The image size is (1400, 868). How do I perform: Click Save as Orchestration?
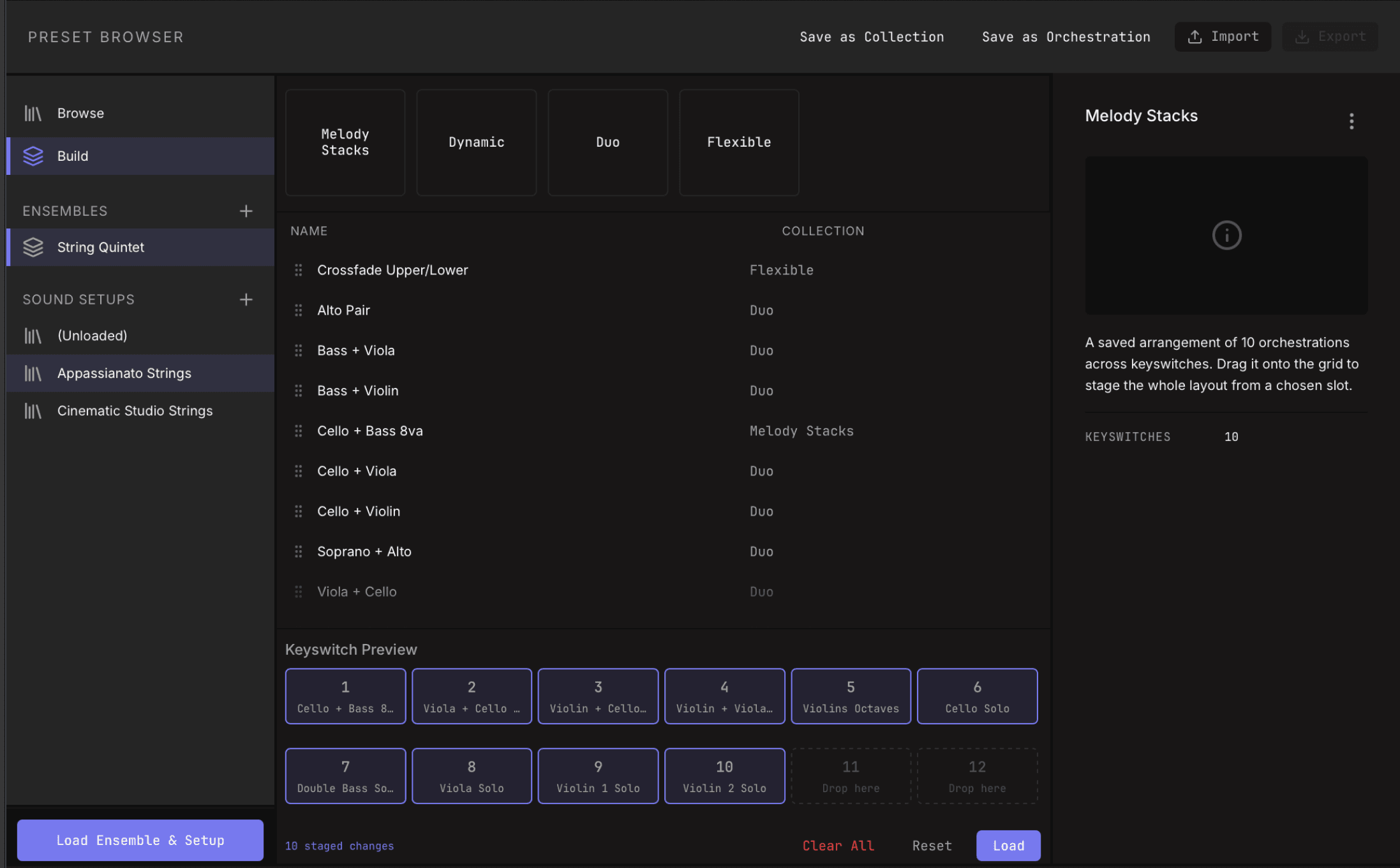[1066, 37]
